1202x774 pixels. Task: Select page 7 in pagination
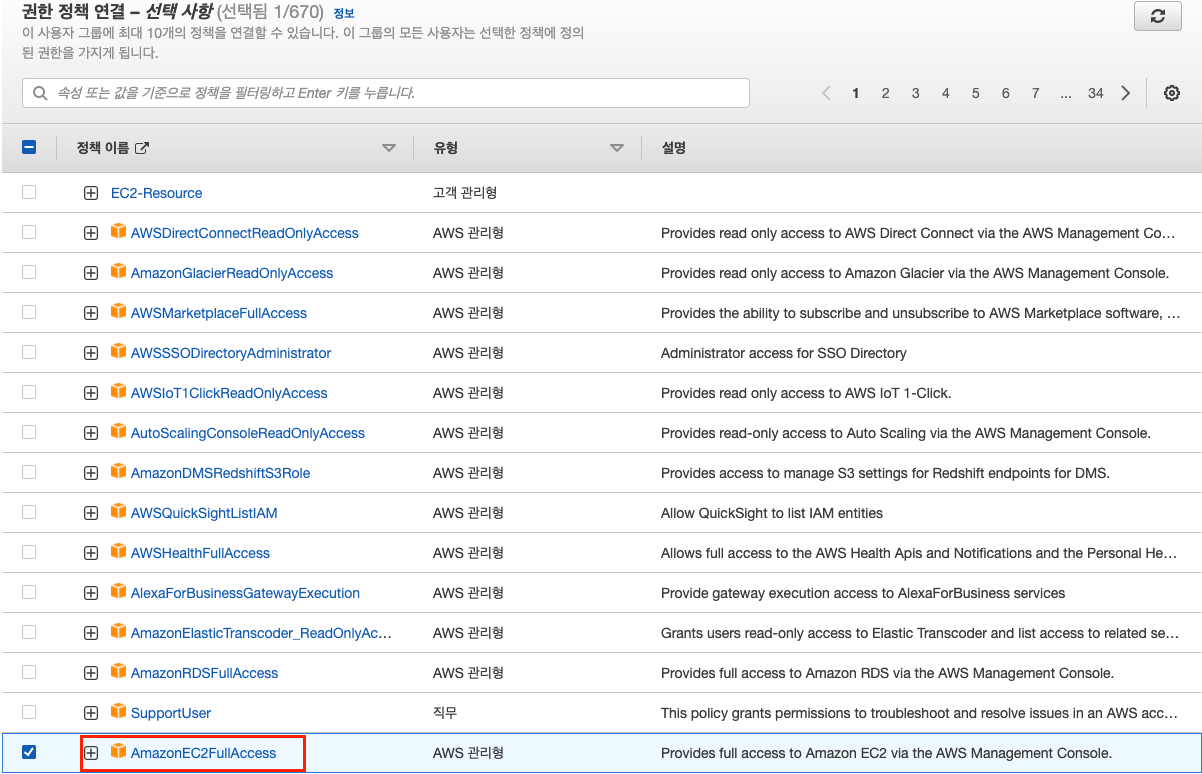[x=1035, y=93]
